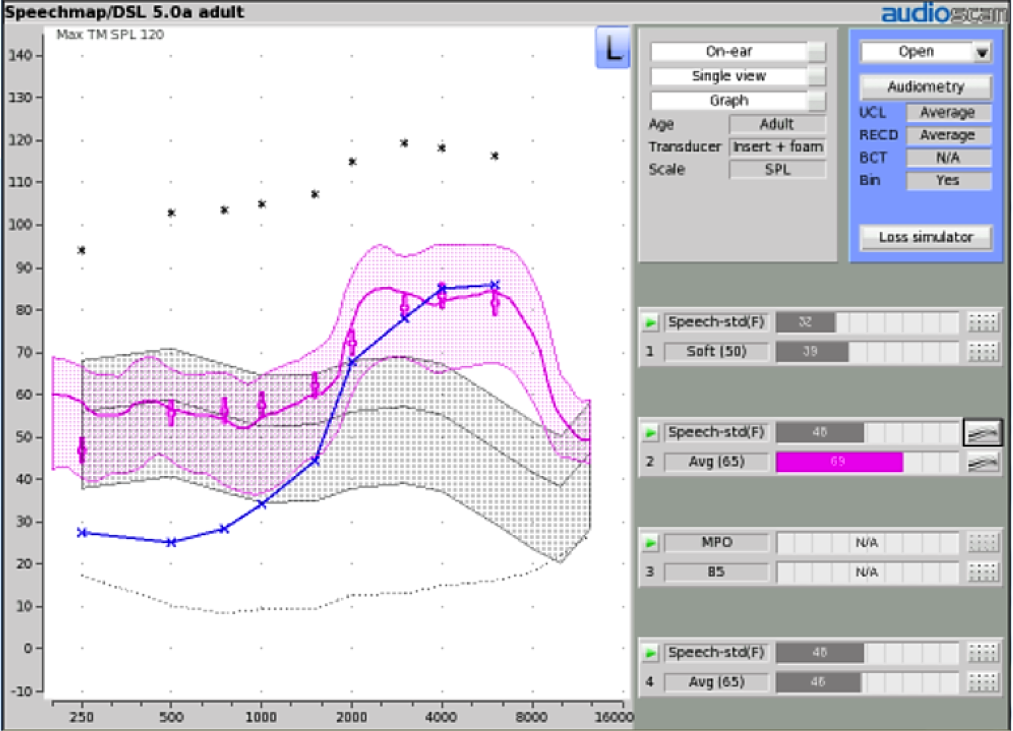Click the level 85 N/A result bar
Screen dimensions: 1013x731
(x=867, y=573)
